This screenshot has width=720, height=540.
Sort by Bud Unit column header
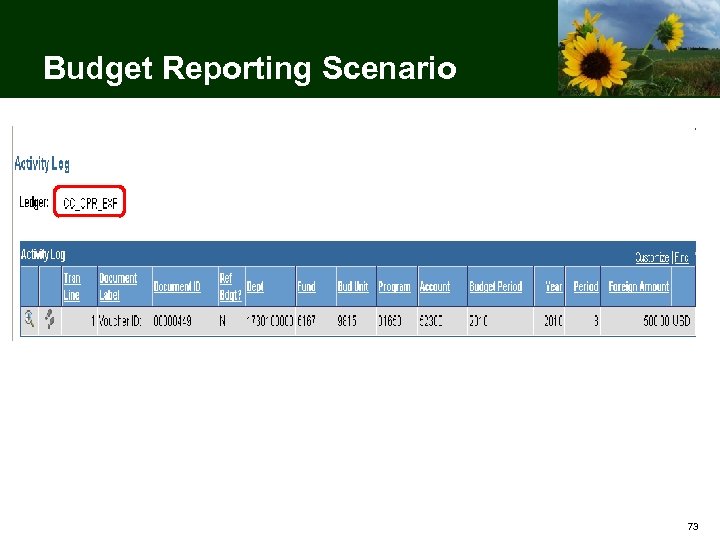[353, 287]
